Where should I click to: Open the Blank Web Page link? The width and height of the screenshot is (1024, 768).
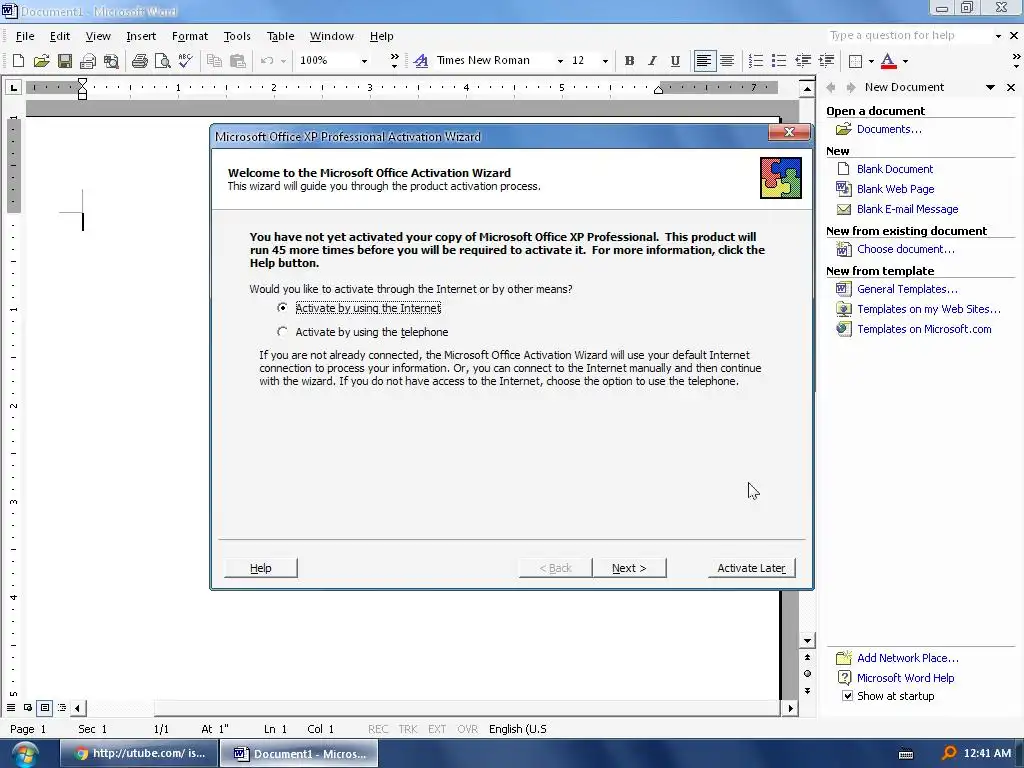(895, 189)
